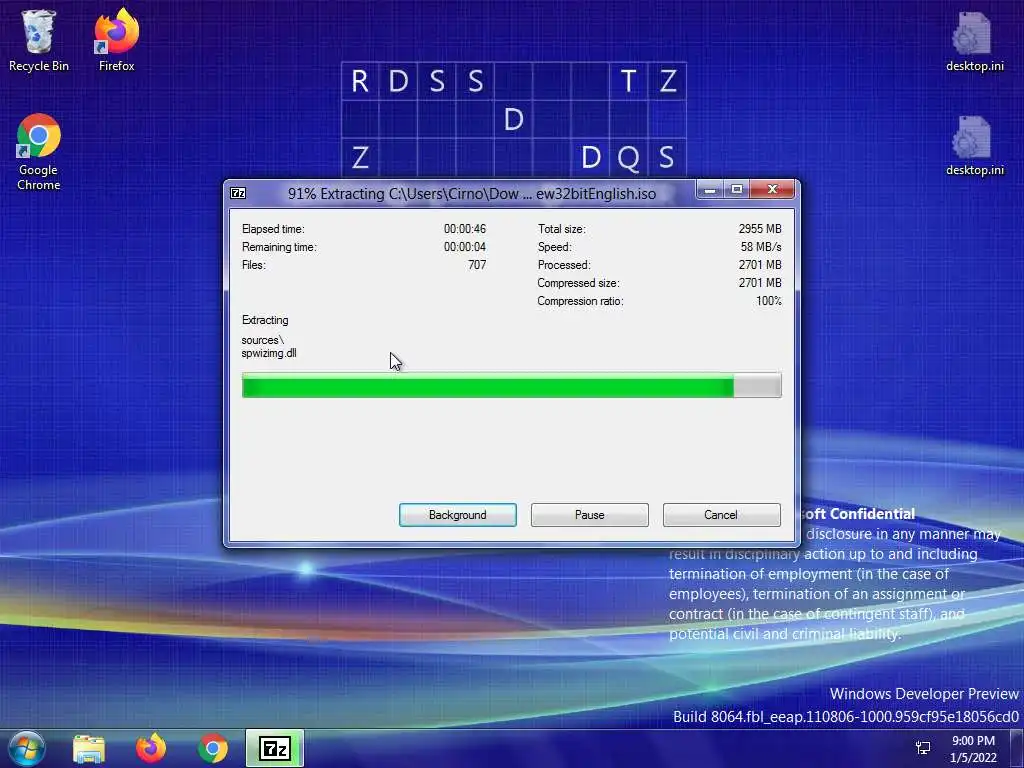The height and width of the screenshot is (768, 1024).
Task: Pause the extraction
Action: [x=590, y=515]
